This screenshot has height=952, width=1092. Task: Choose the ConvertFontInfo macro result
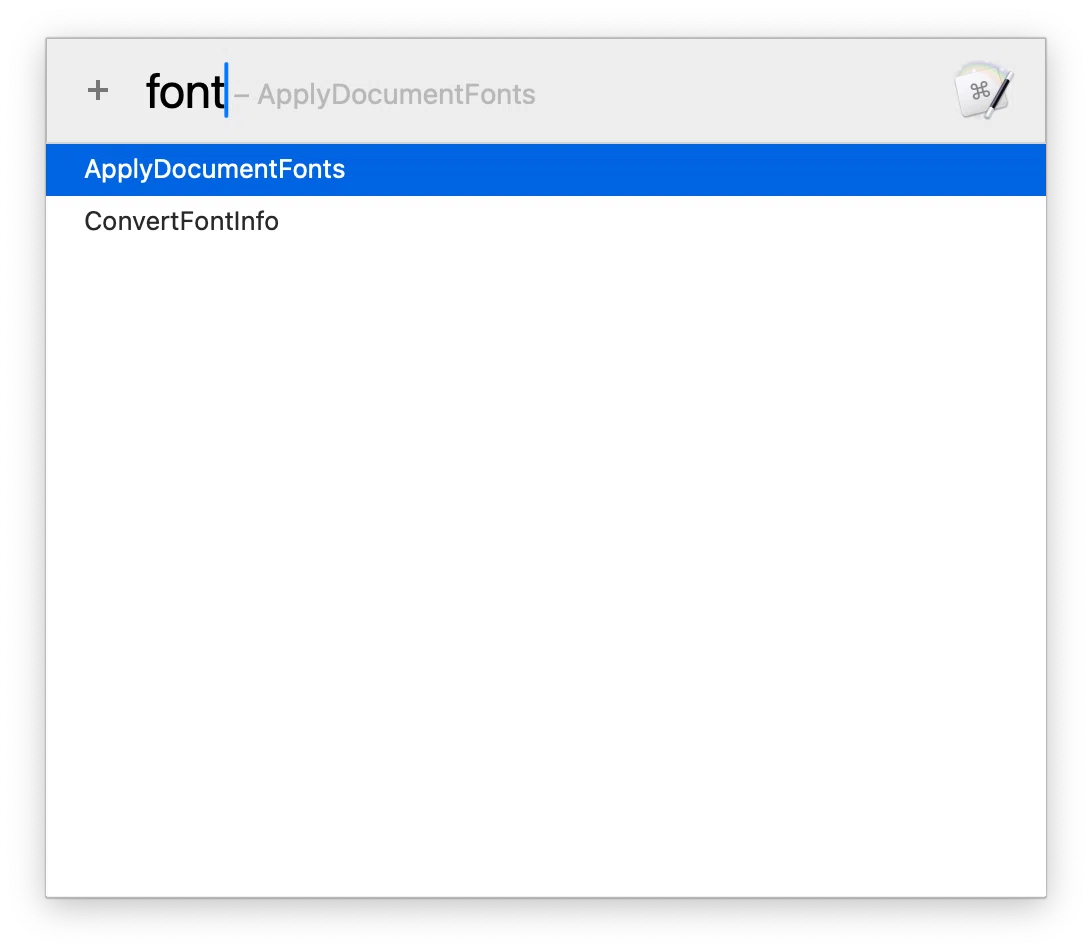546,221
